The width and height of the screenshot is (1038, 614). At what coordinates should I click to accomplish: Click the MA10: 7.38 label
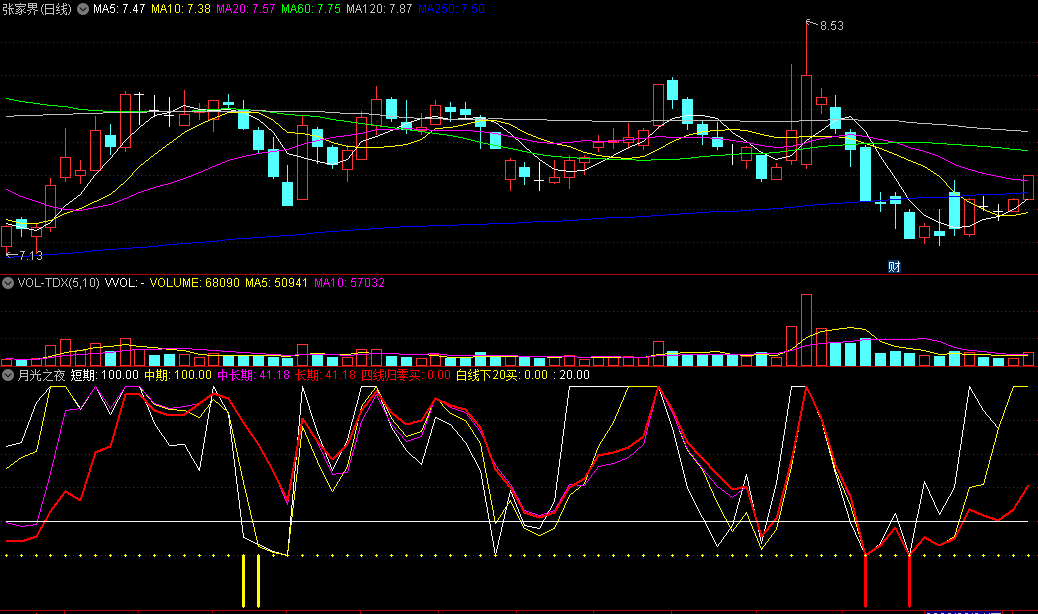[181, 9]
